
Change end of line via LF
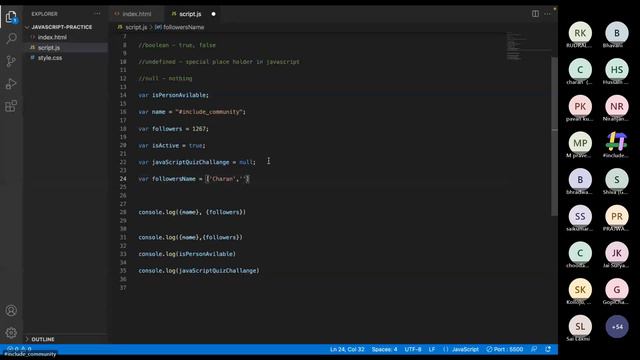click(x=432, y=349)
